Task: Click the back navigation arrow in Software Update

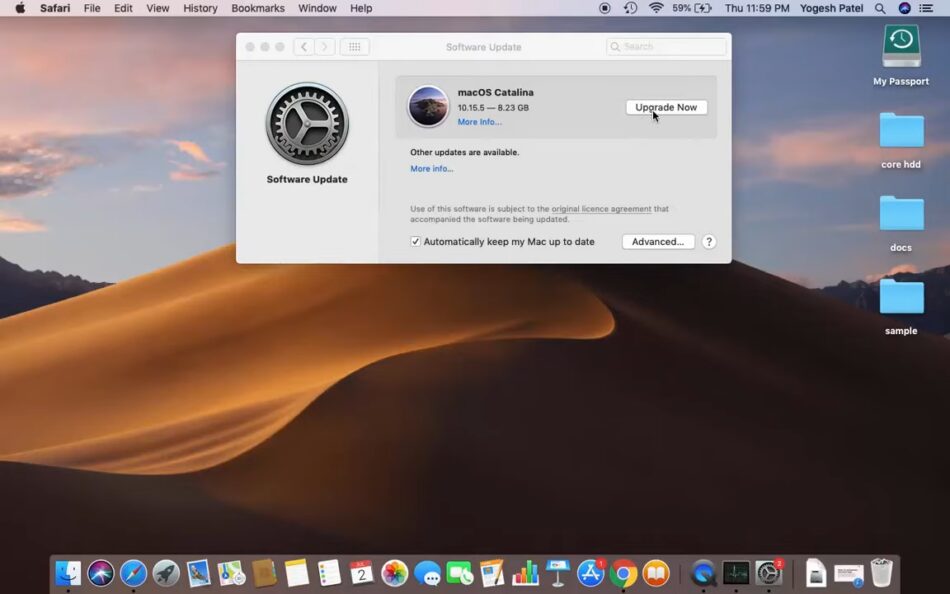Action: tap(303, 46)
